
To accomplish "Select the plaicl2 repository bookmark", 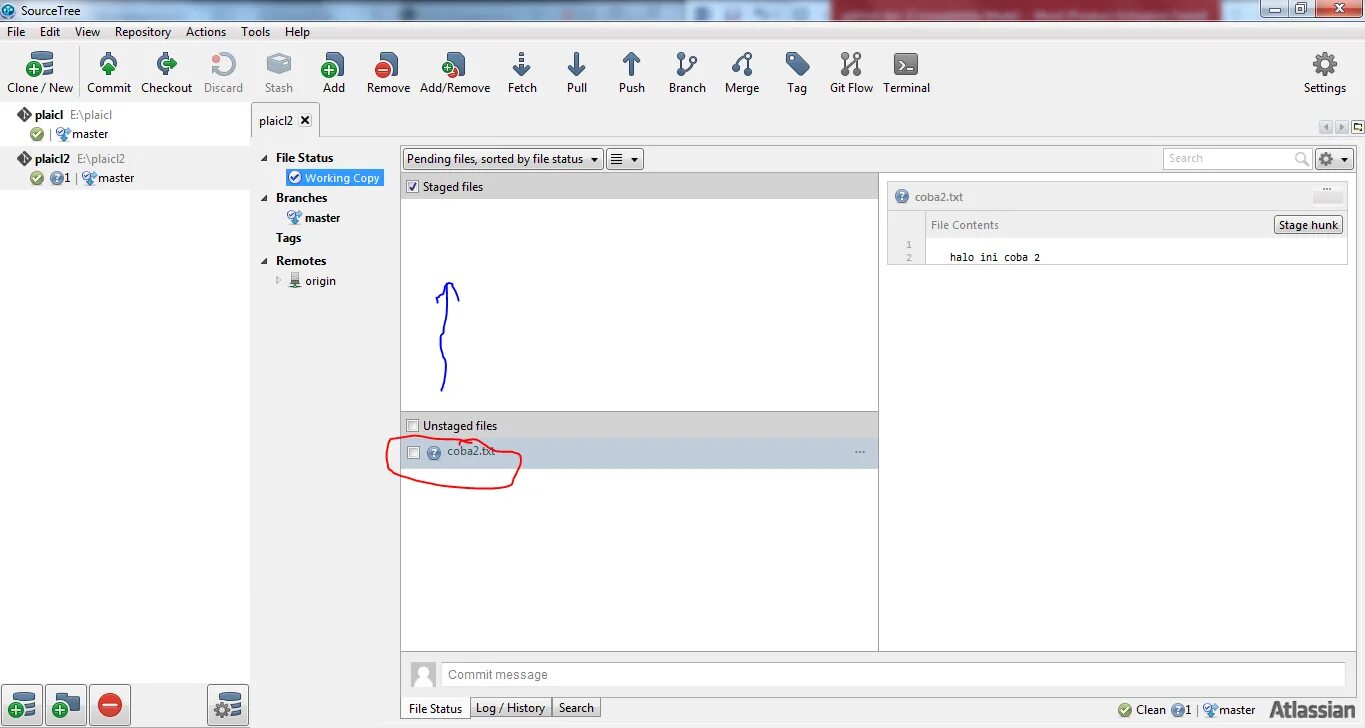I will (x=125, y=168).
